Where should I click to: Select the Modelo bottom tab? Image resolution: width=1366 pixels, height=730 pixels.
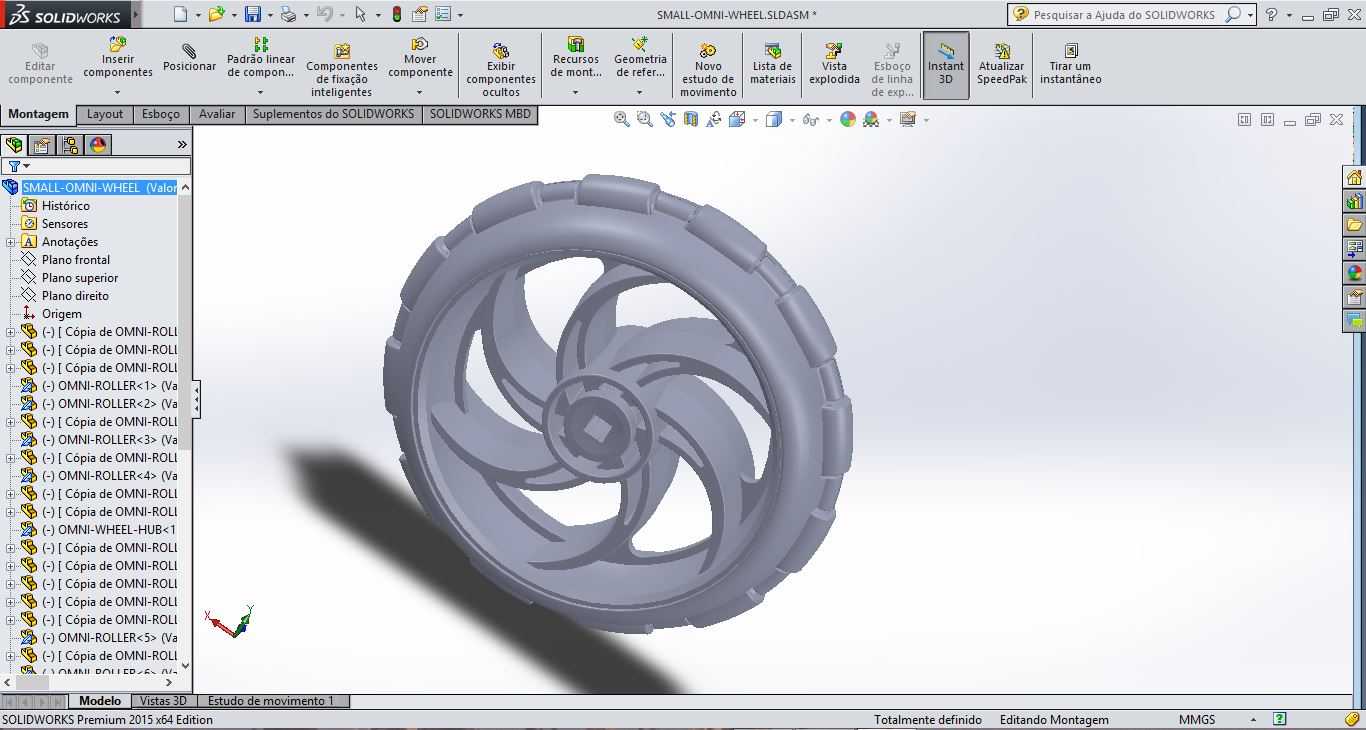[100, 701]
